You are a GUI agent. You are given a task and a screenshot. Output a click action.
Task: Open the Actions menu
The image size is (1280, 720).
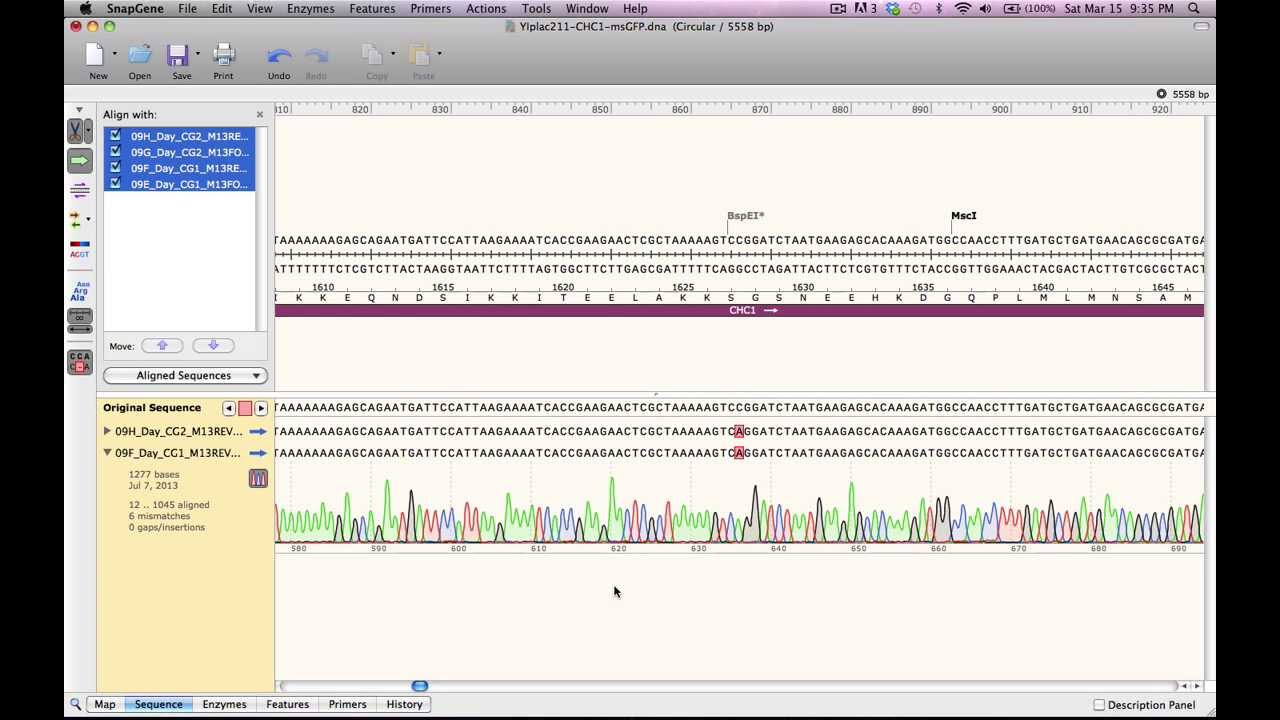pos(486,8)
